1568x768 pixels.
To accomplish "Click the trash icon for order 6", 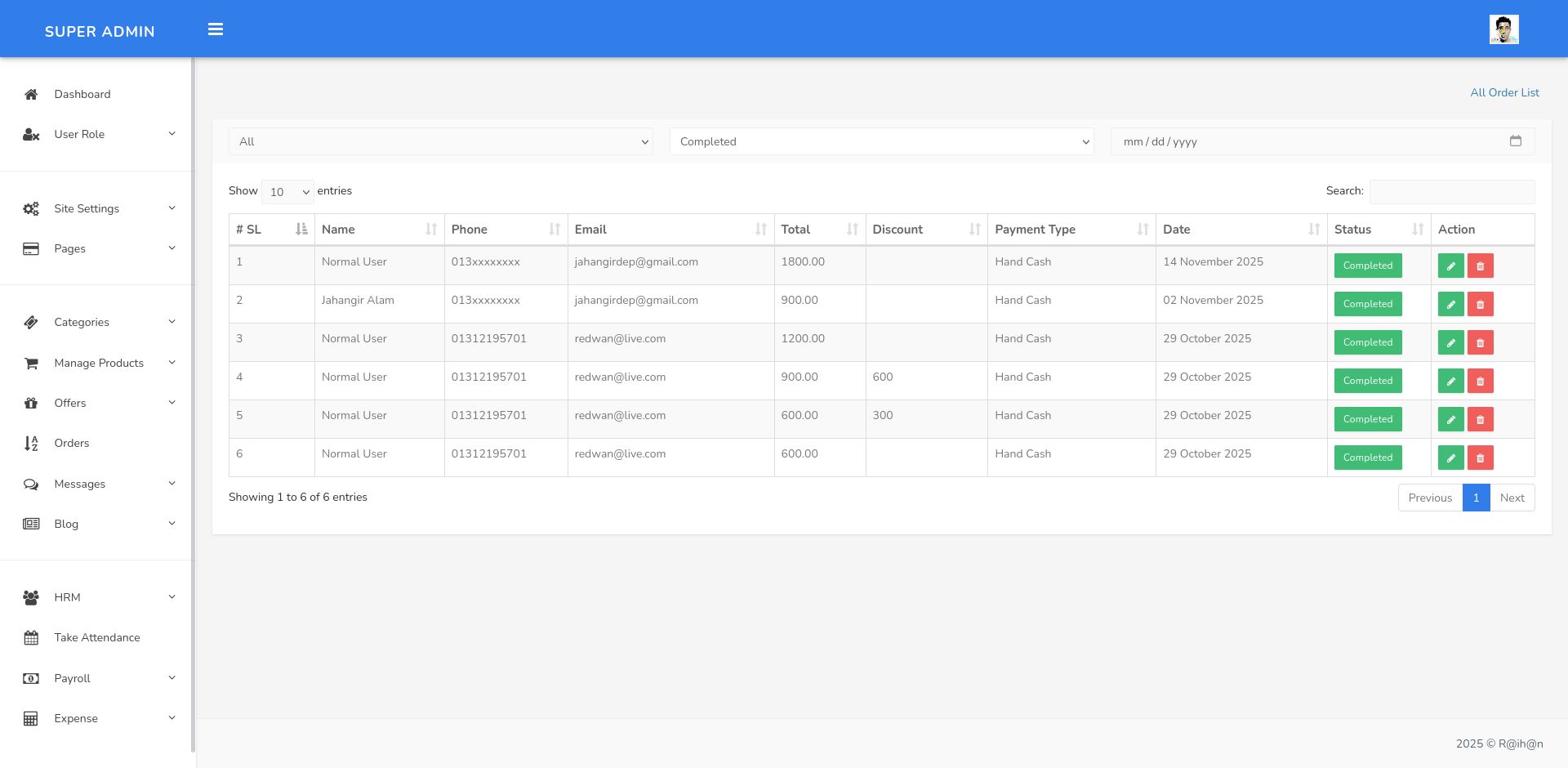I will (1480, 458).
